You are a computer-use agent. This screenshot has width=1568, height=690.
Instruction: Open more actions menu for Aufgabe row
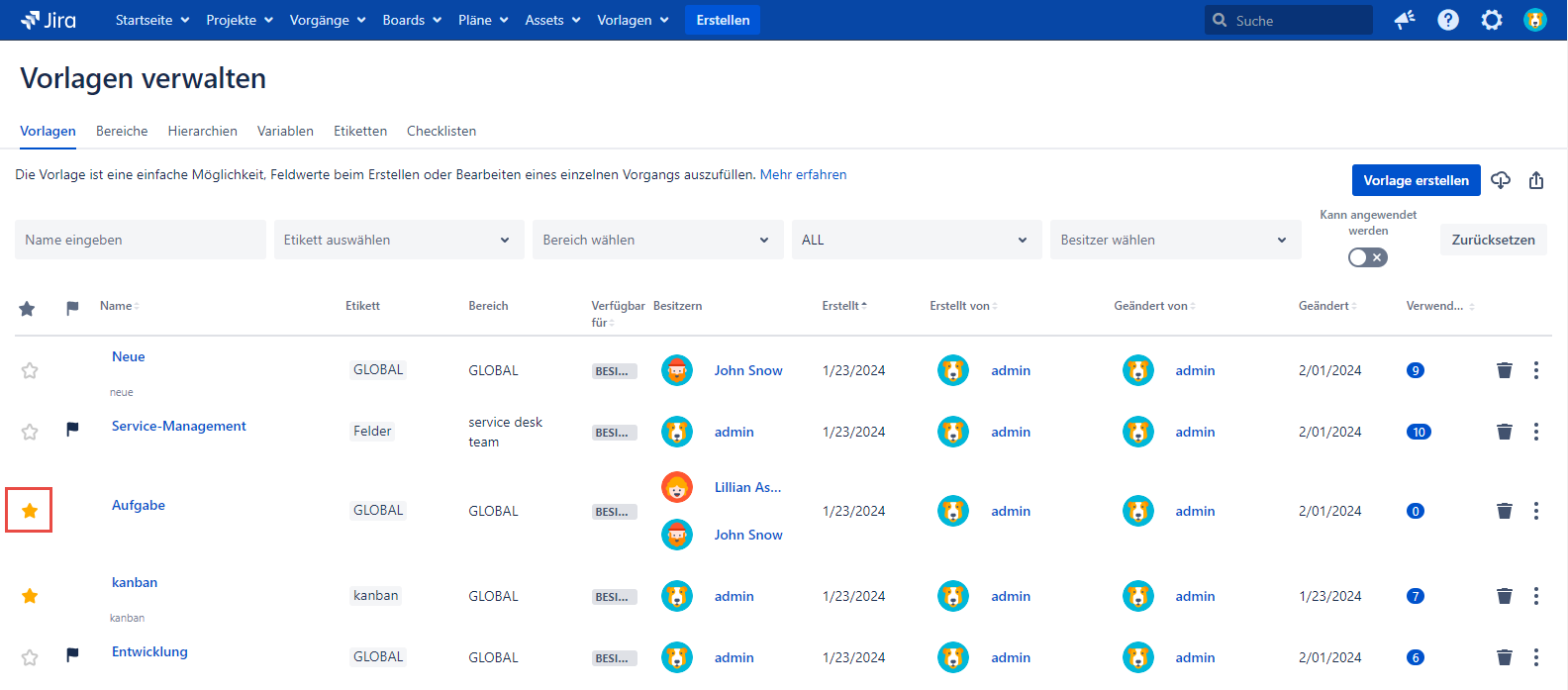point(1536,511)
